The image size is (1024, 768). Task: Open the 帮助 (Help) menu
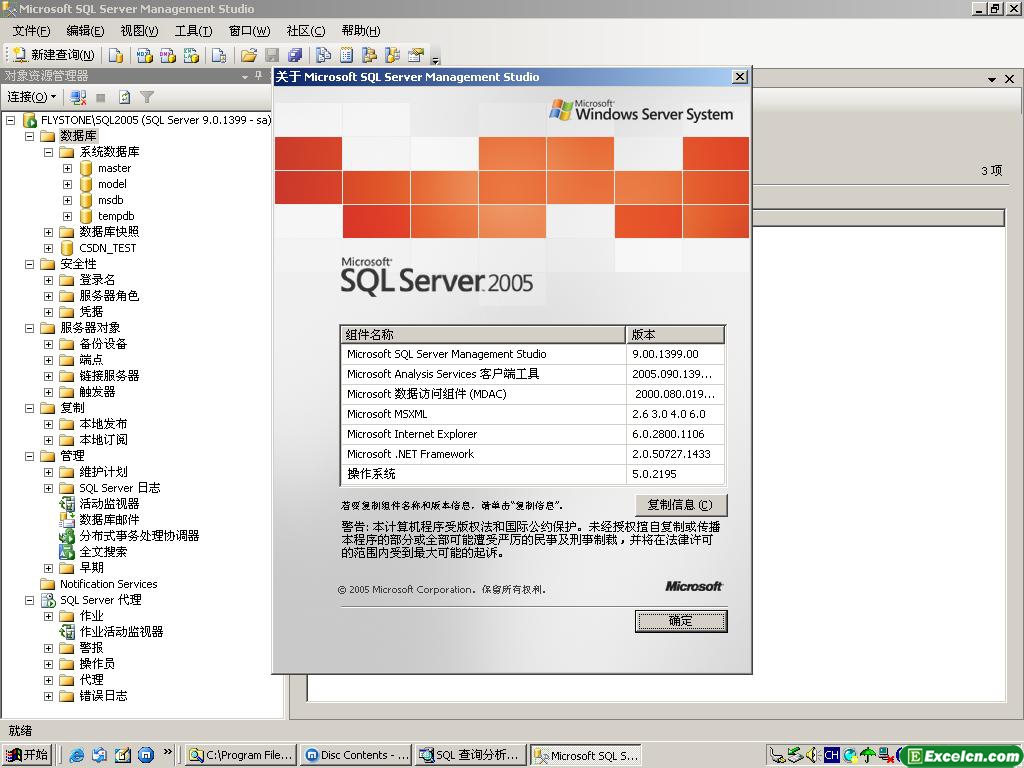coord(360,31)
